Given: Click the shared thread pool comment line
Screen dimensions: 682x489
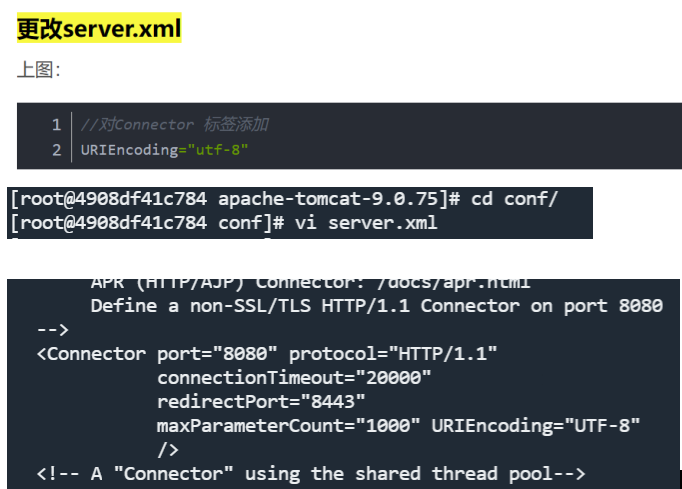Looking at the screenshot, I should pyautogui.click(x=310, y=474).
